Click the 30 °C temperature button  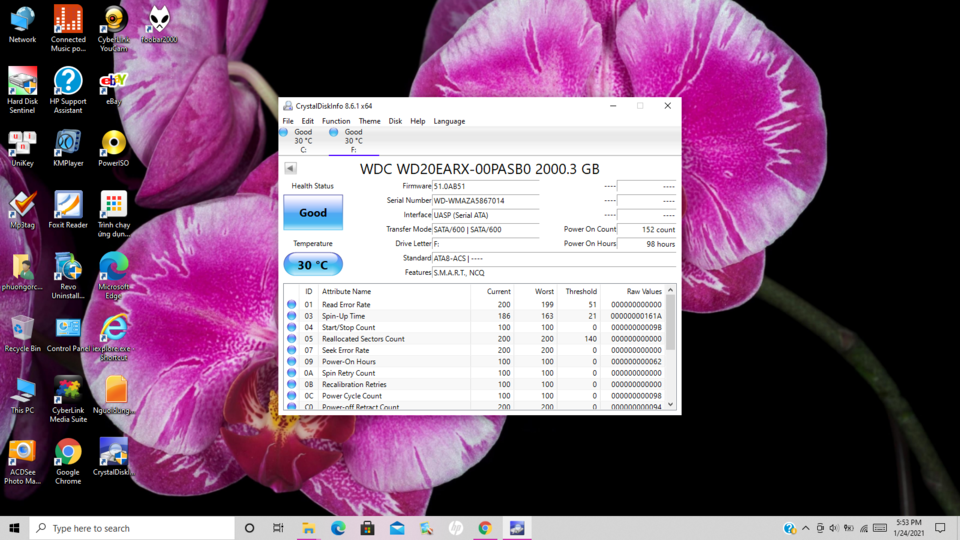[x=313, y=264]
